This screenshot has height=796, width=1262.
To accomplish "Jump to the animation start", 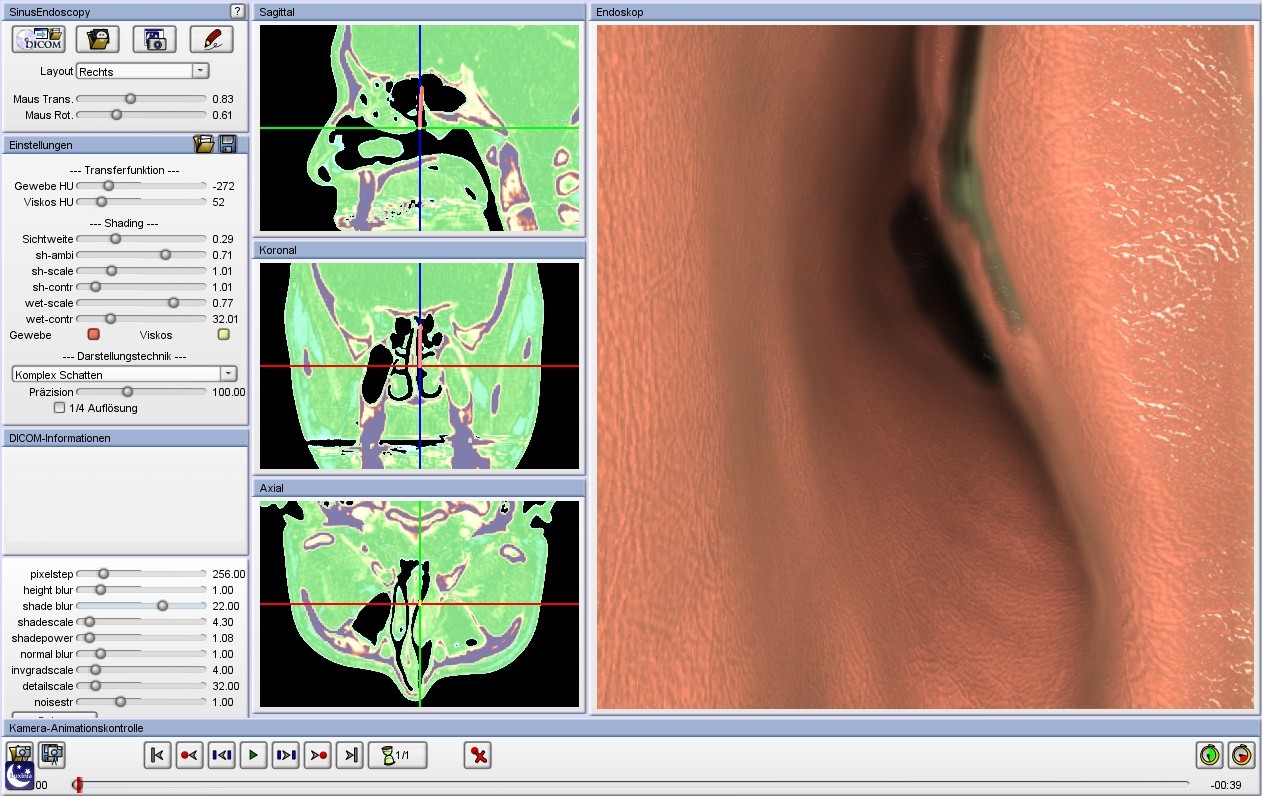I will click(x=157, y=755).
